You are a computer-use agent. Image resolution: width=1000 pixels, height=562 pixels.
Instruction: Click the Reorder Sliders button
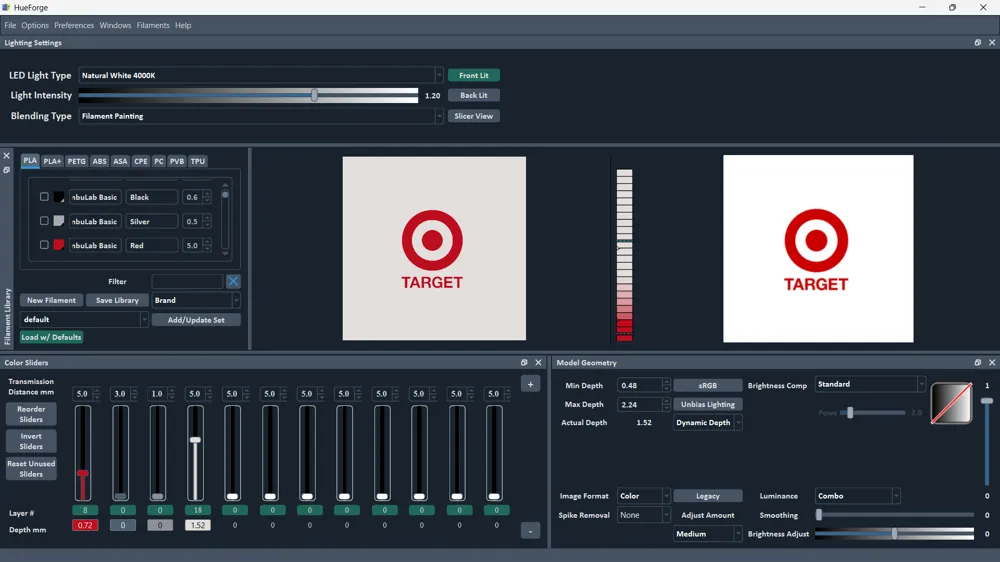[x=31, y=414]
